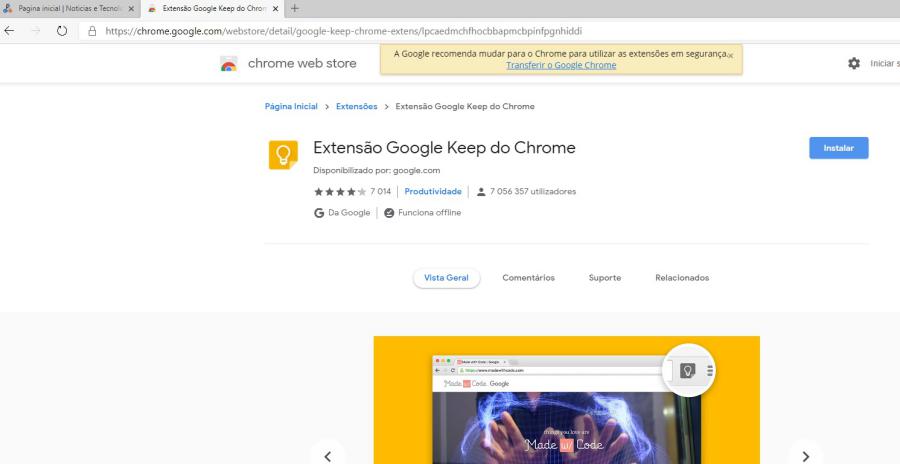This screenshot has height=464, width=900.
Task: Click the Funciona offline label
Action: (x=429, y=213)
